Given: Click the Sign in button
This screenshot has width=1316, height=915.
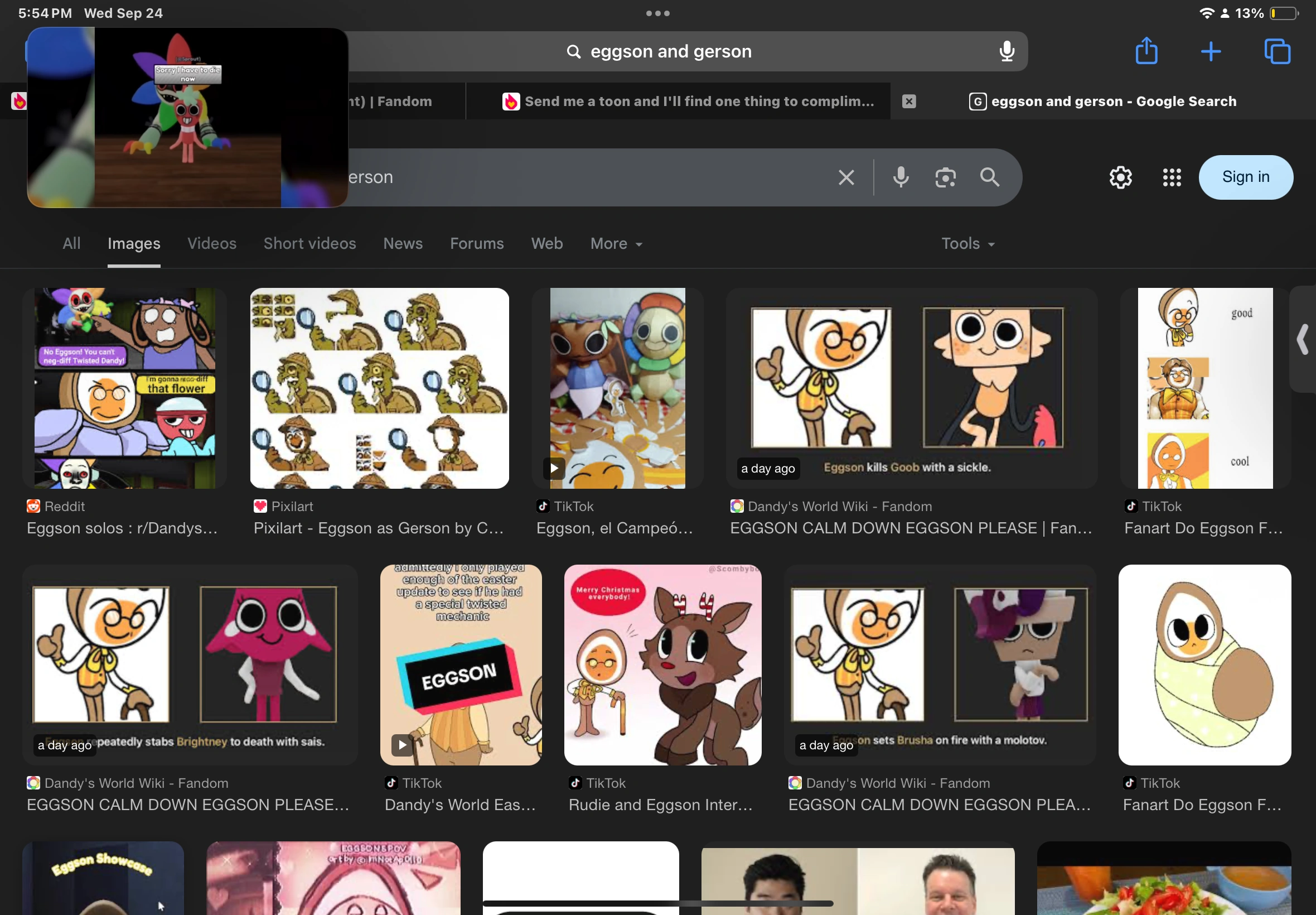Looking at the screenshot, I should pyautogui.click(x=1246, y=177).
